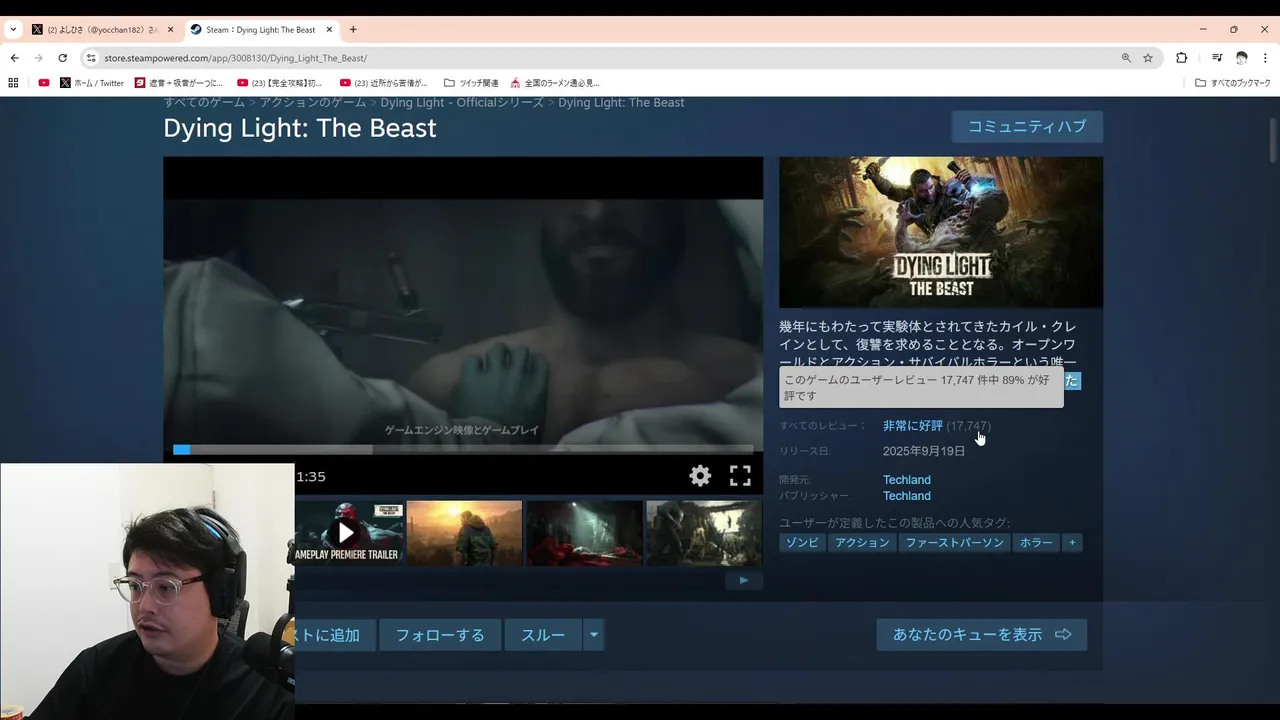Bookmark this page with the star icon
1280x720 pixels.
click(1148, 58)
